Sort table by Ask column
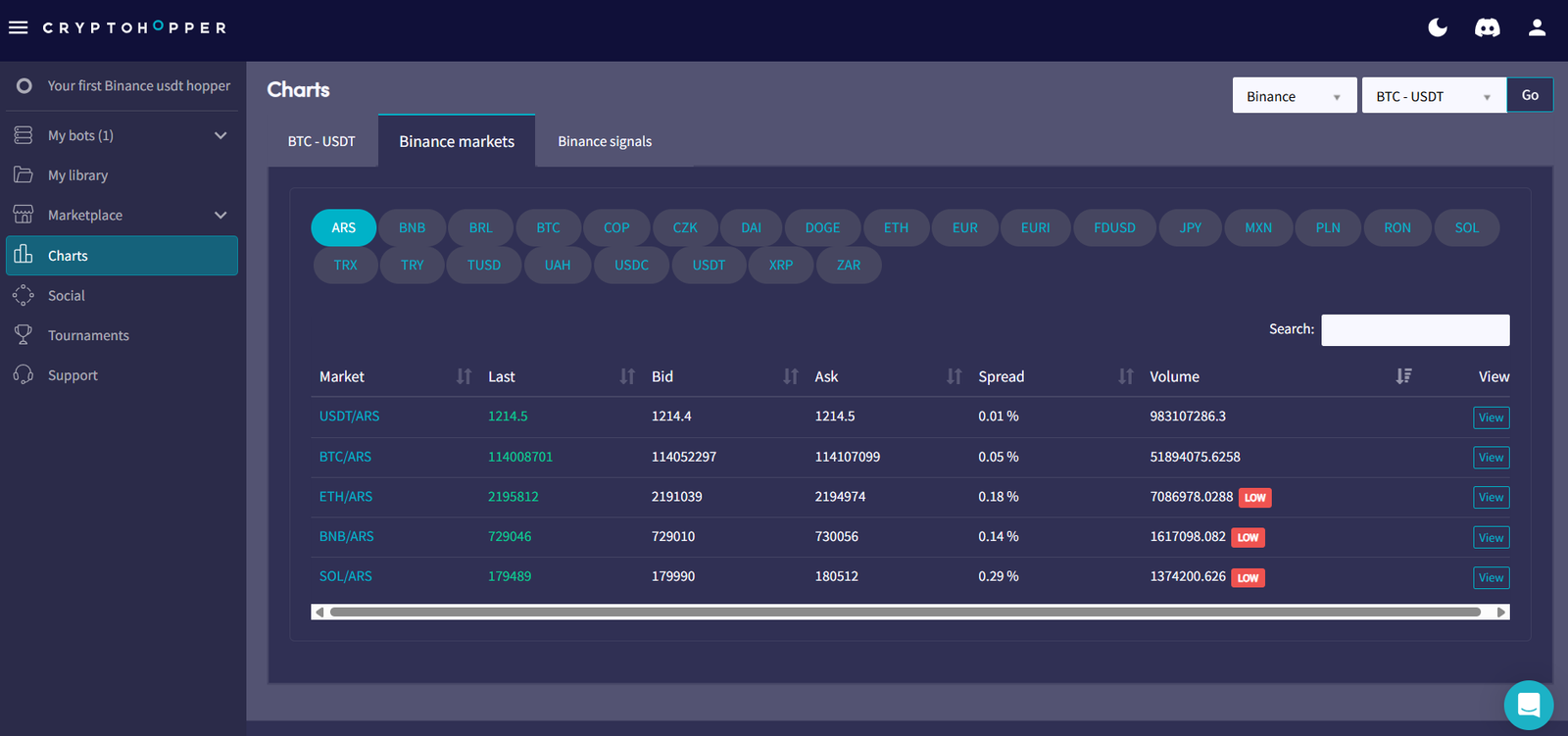Screen dimensions: 1568x736 [x=954, y=376]
